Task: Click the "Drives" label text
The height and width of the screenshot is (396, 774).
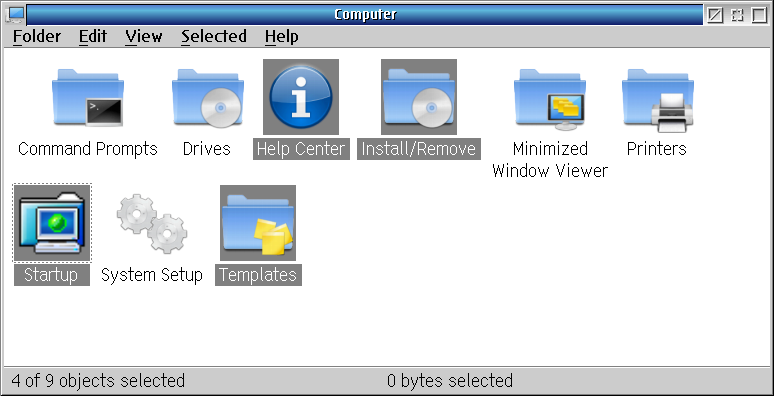Action: point(207,149)
